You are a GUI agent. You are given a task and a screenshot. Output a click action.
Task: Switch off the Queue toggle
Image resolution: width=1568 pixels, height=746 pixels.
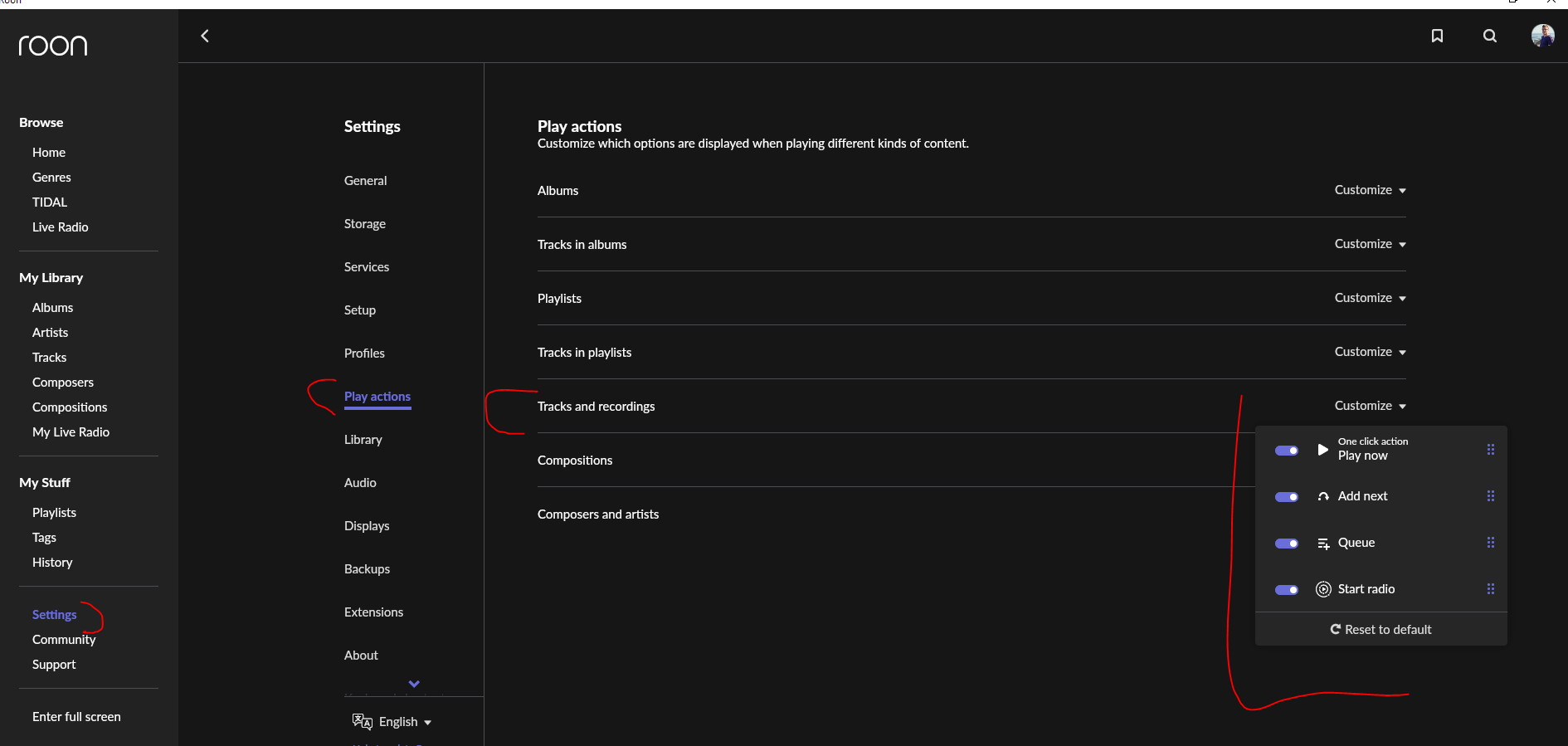pos(1287,544)
